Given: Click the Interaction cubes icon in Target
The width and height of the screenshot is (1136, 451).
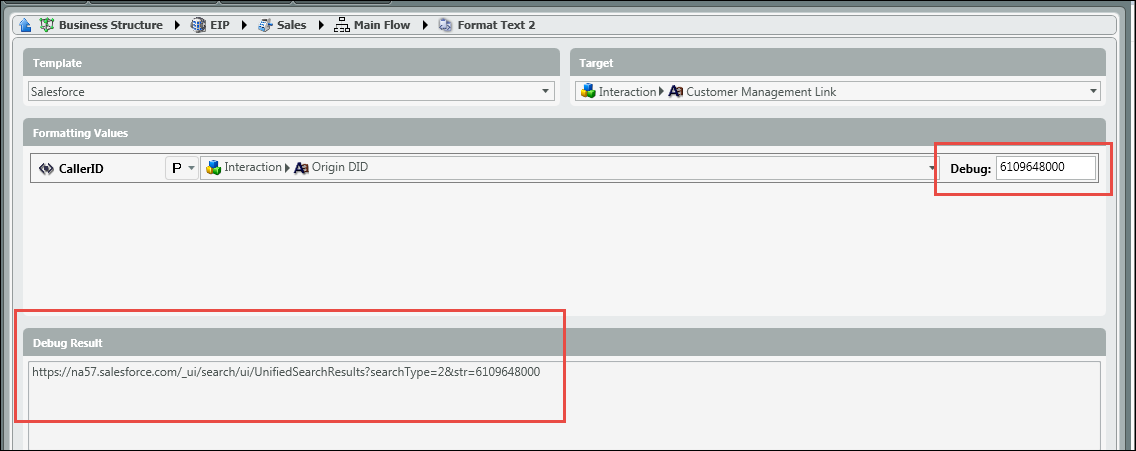Looking at the screenshot, I should tap(588, 92).
